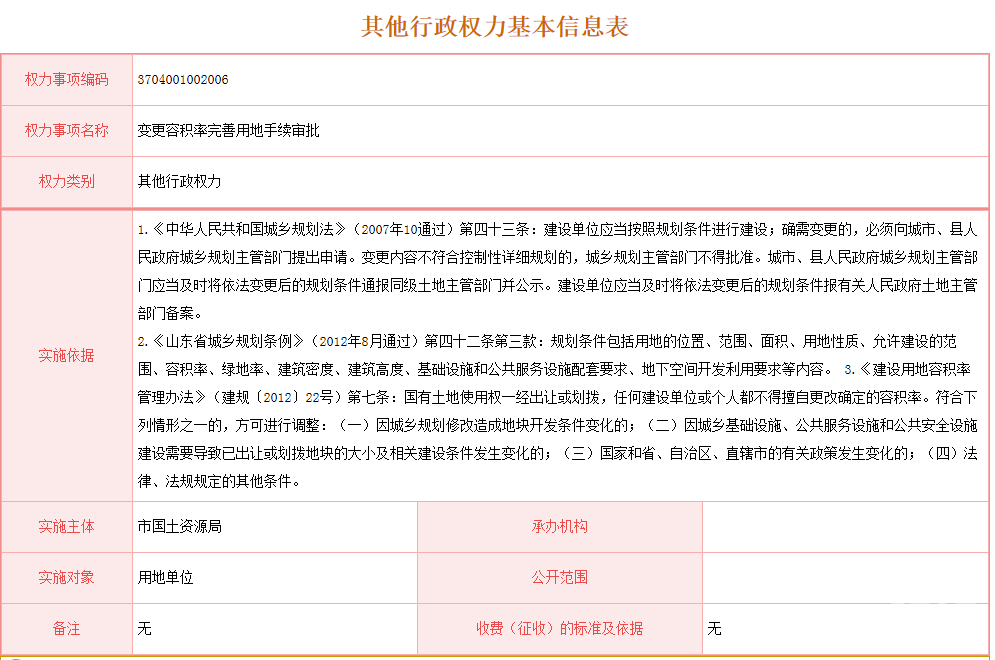Click the text 变更容积率完善用地手续审批
Screen dimensions: 996x660
point(228,130)
